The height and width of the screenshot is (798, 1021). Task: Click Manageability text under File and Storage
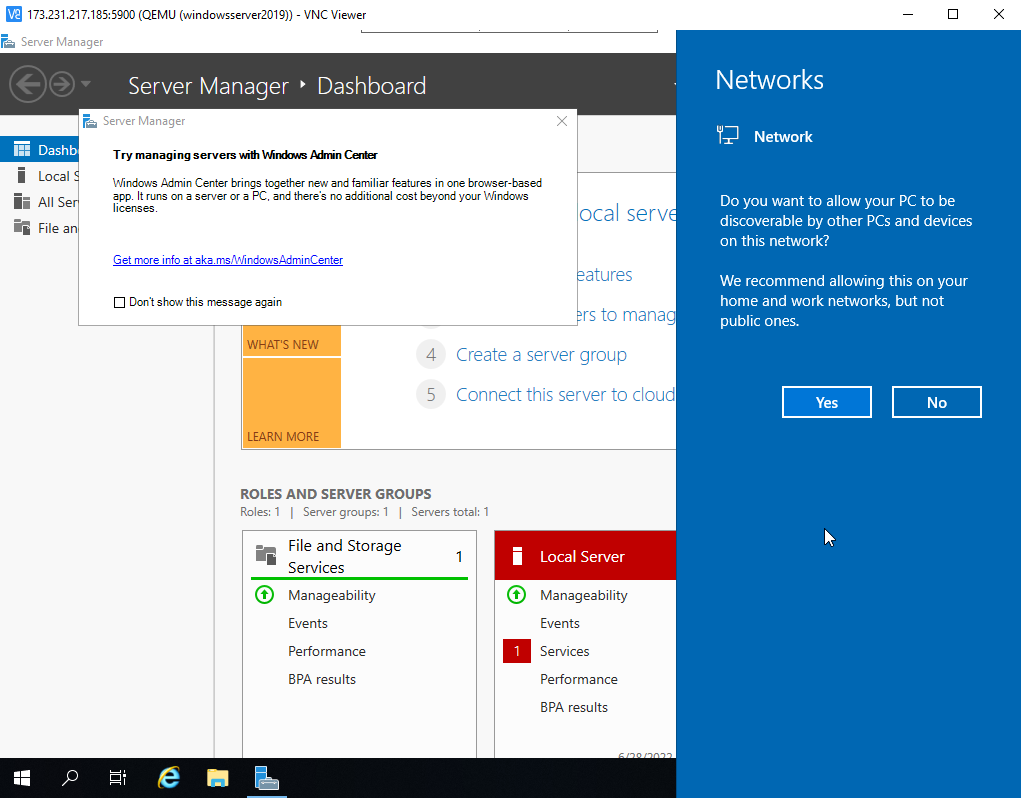pos(331,596)
